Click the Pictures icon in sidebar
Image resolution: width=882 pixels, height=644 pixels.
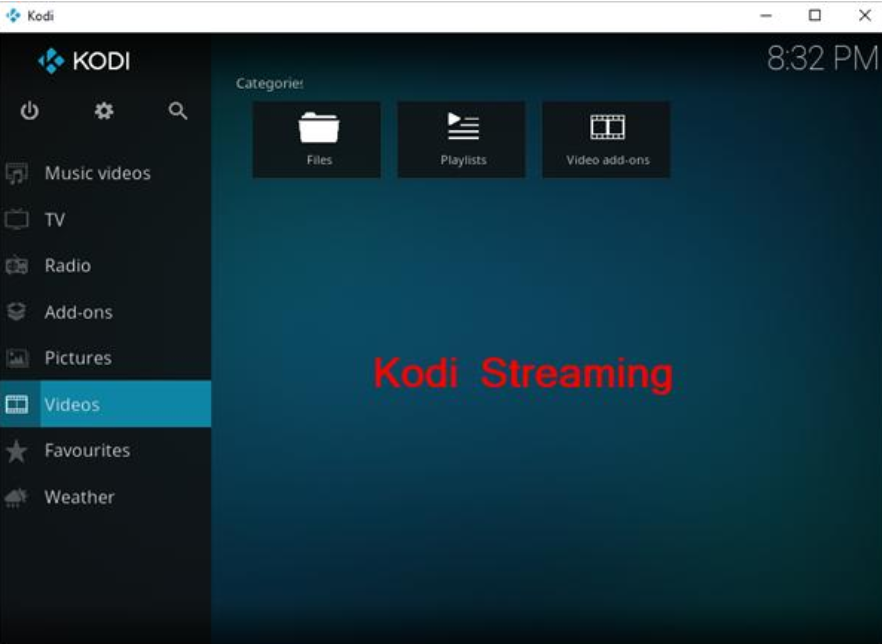(x=17, y=358)
